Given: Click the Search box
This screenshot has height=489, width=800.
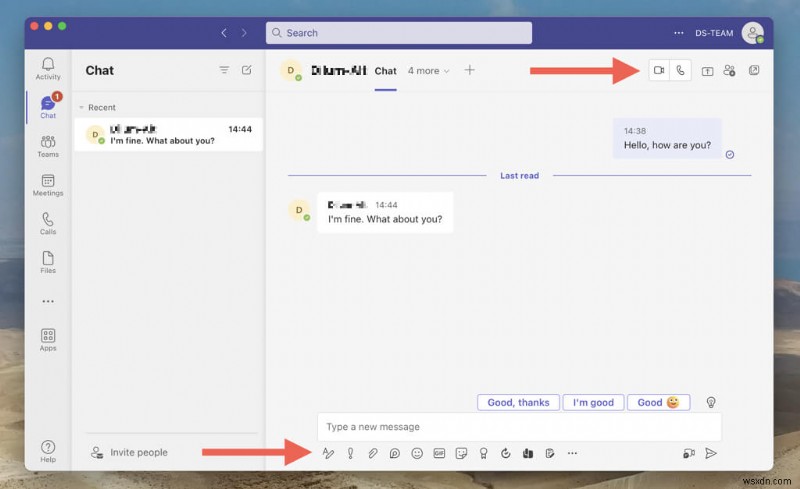Looking at the screenshot, I should pyautogui.click(x=398, y=33).
